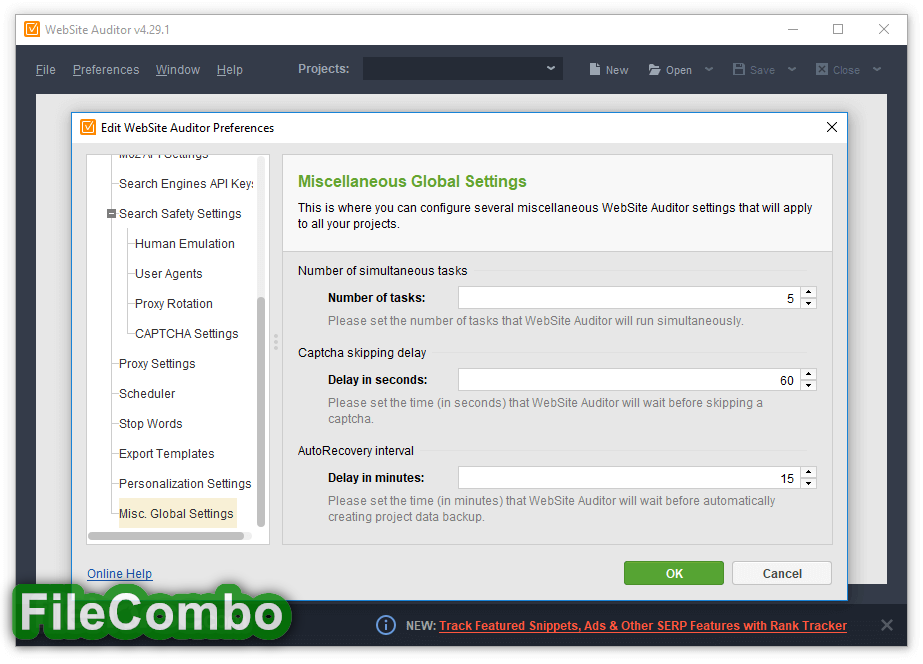Click the WebSite Auditor app logo icon
Screen dimensions: 923x664
(32, 29)
